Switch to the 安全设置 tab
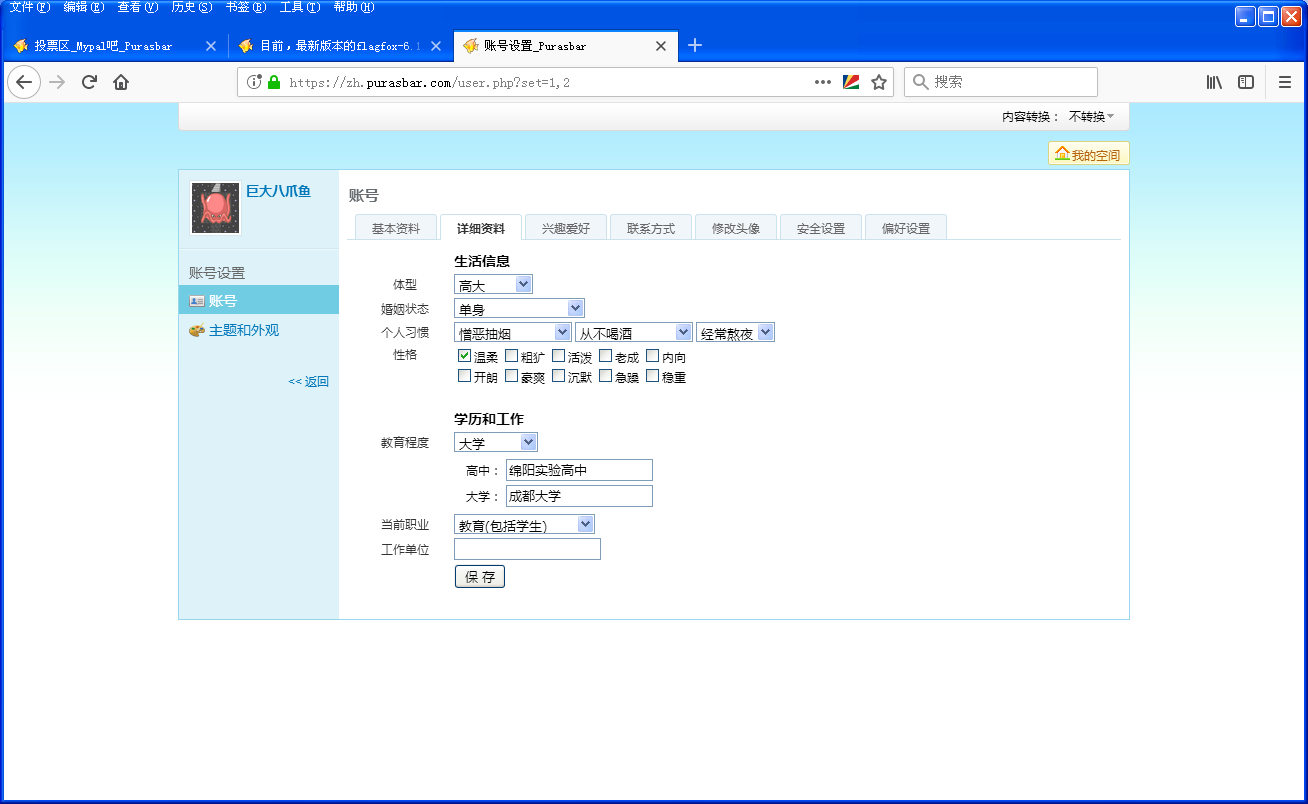 pos(820,228)
